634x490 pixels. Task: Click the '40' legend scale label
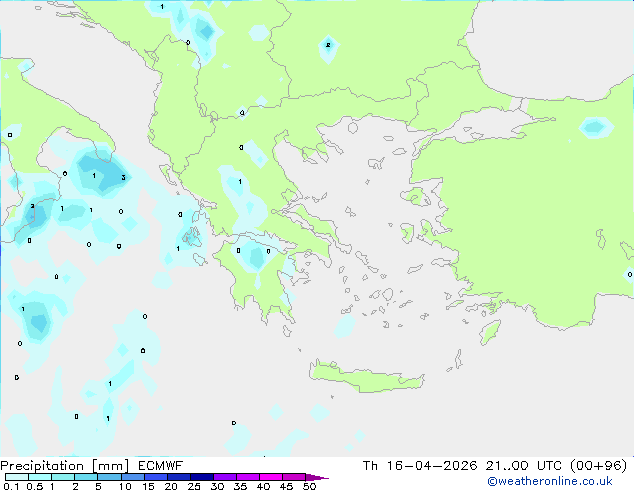(263, 486)
